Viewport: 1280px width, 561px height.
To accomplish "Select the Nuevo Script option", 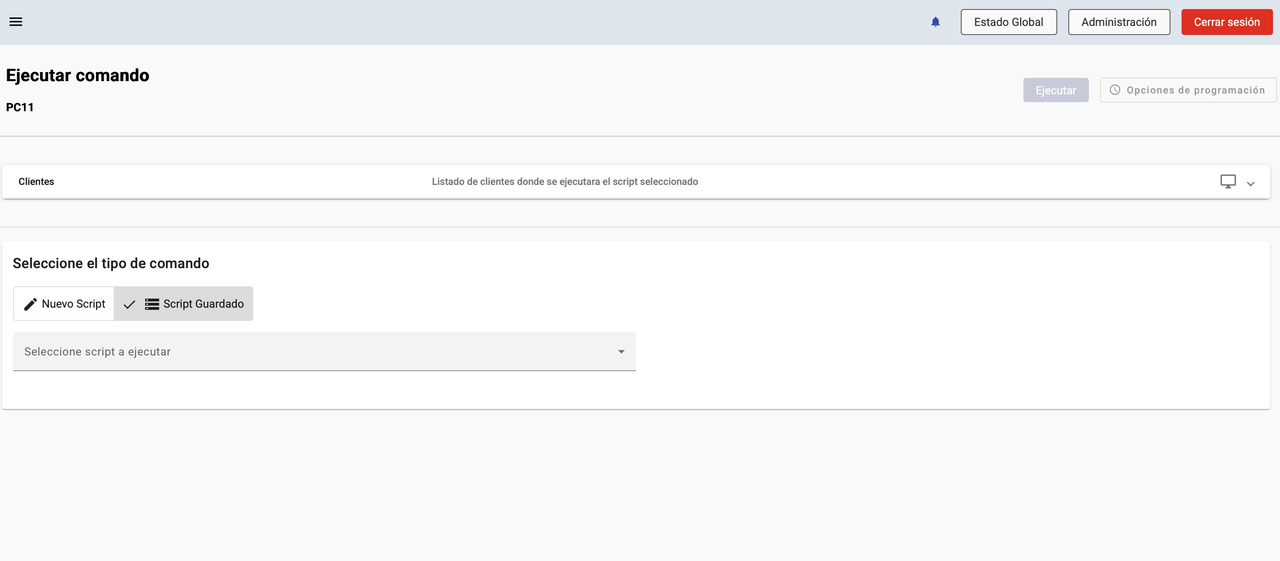I will tap(64, 304).
